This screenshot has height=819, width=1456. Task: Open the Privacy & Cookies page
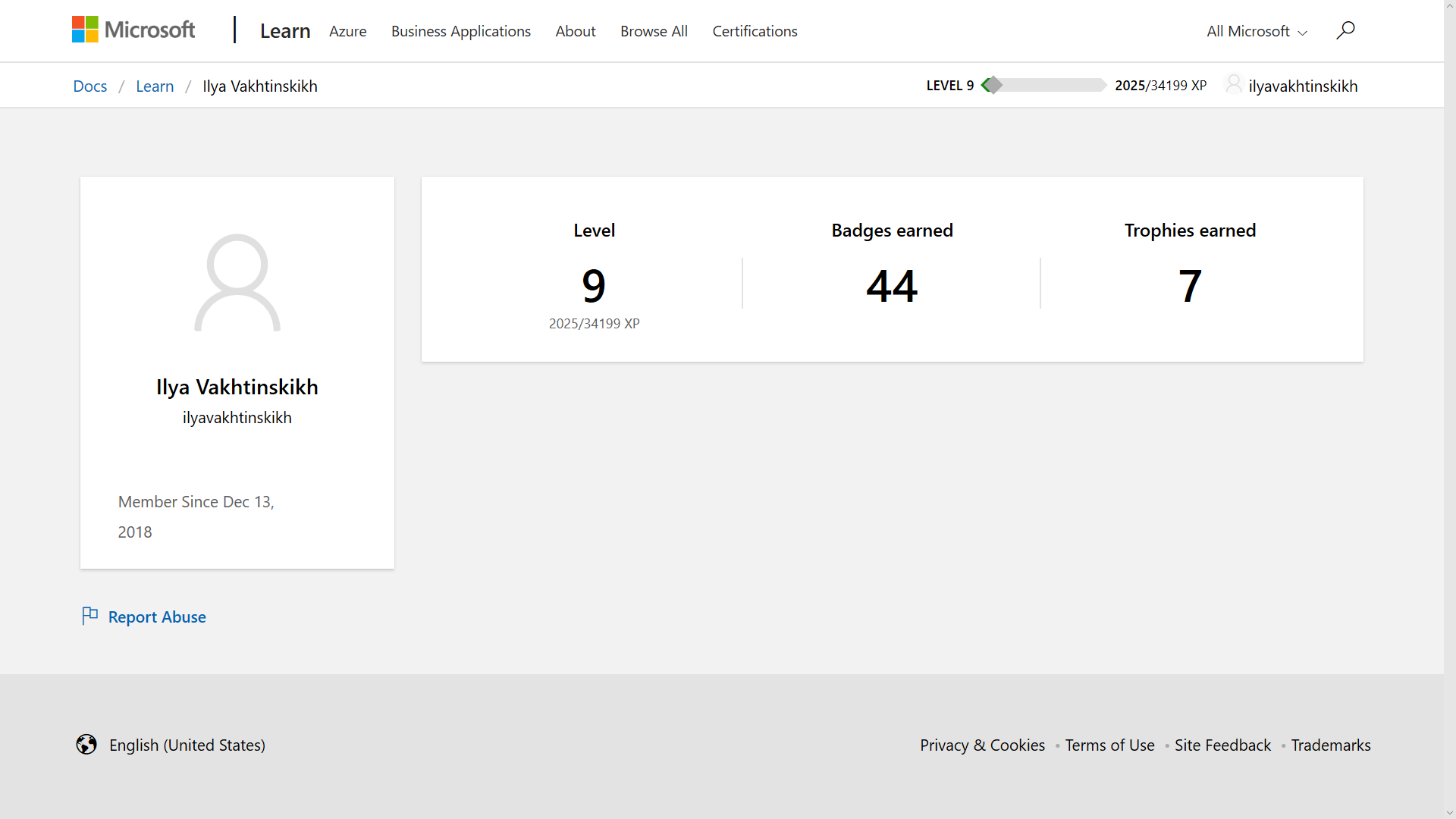[982, 745]
